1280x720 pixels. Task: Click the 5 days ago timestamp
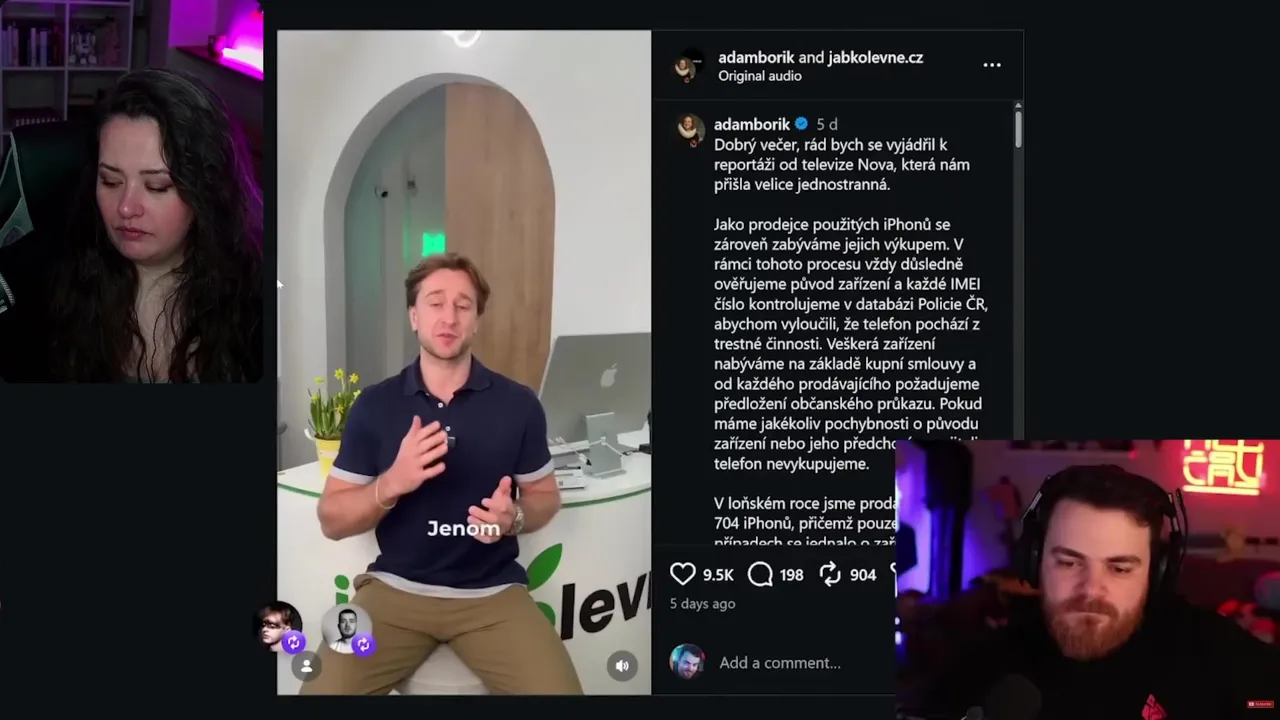[702, 604]
